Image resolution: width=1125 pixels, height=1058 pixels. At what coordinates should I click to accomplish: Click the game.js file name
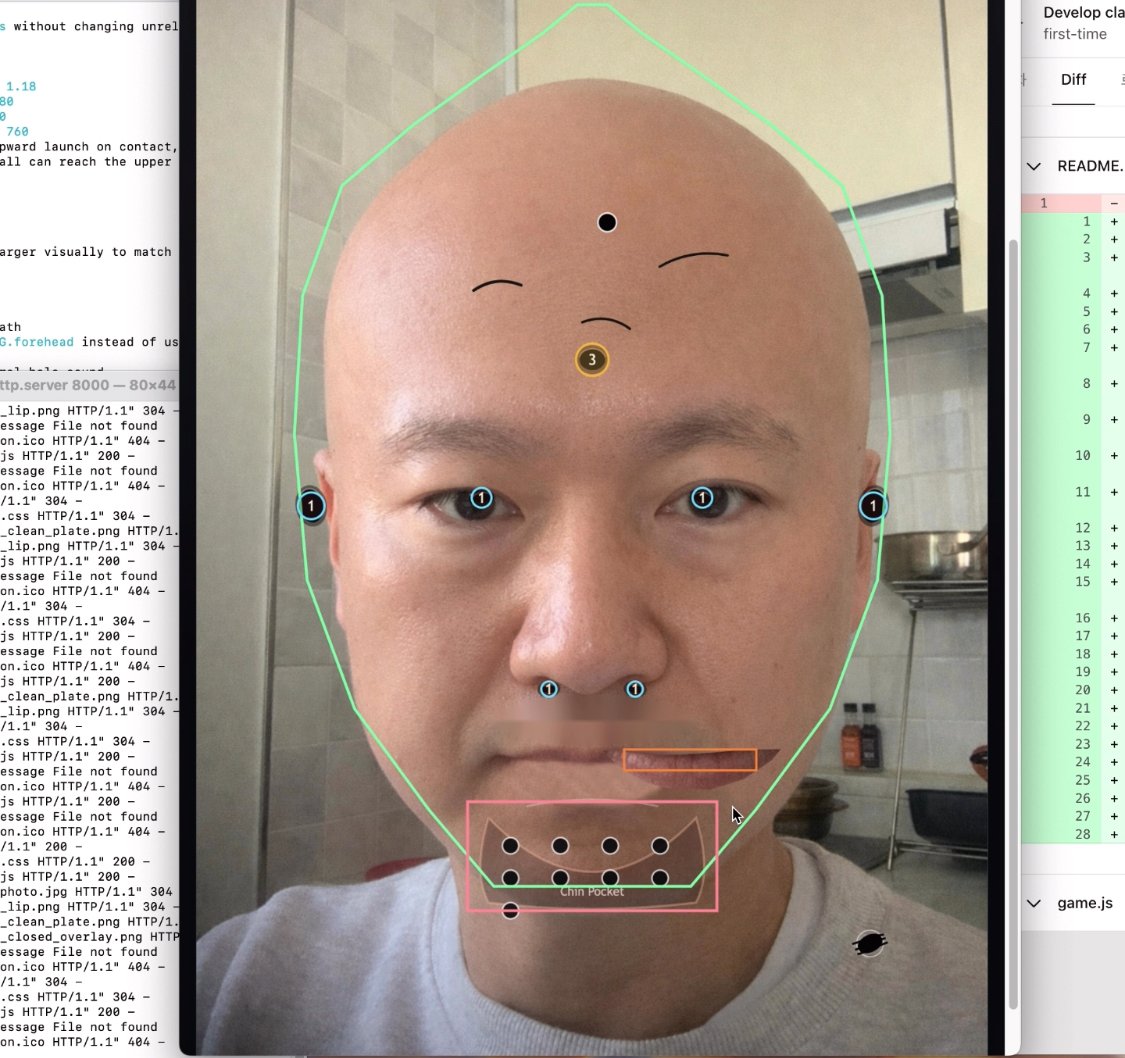(1085, 903)
